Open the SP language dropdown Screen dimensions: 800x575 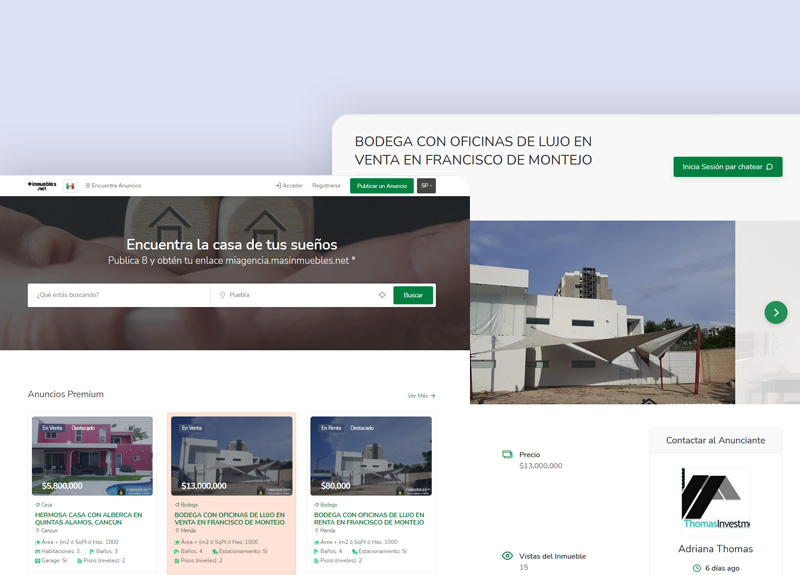(x=426, y=186)
